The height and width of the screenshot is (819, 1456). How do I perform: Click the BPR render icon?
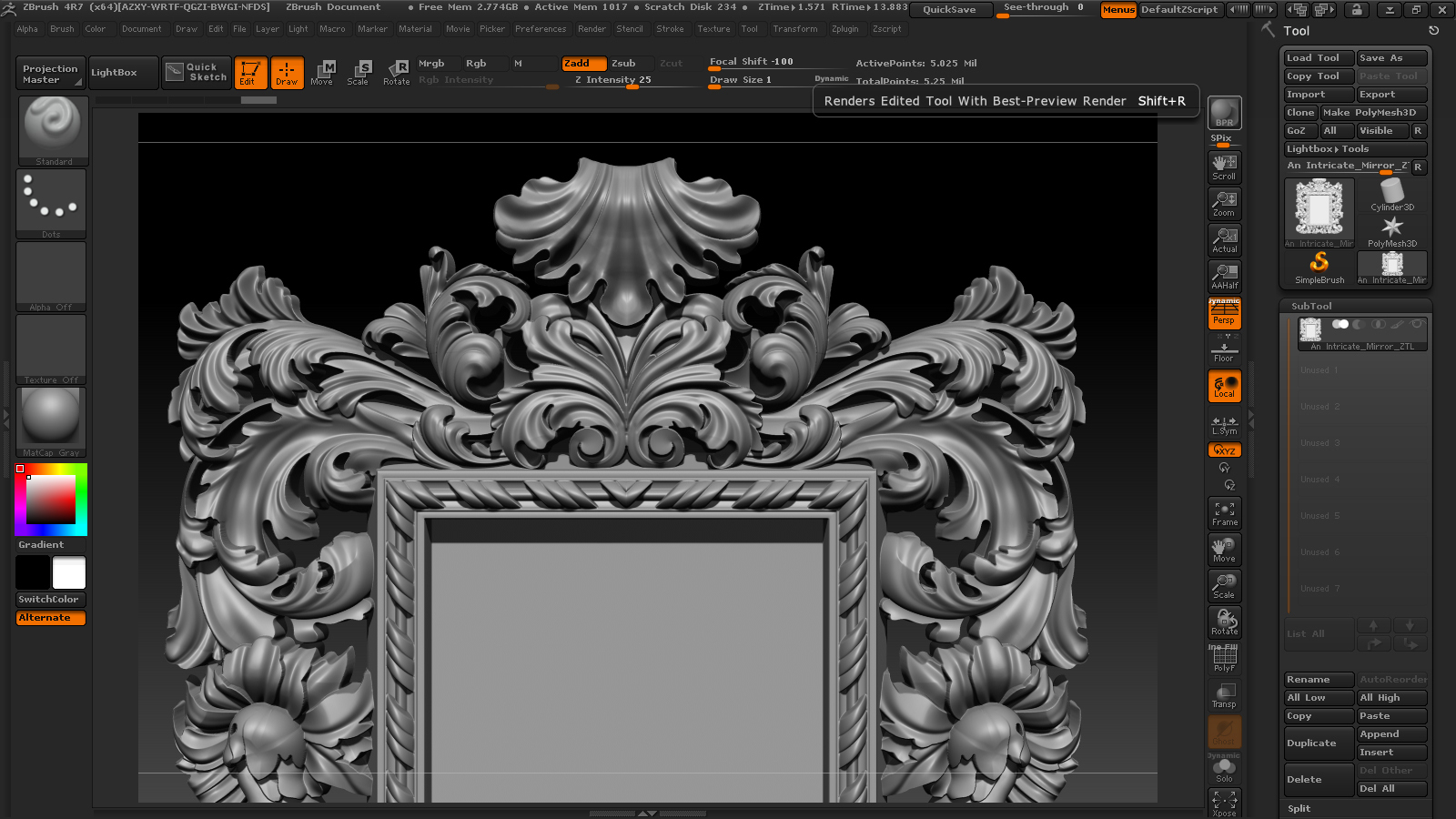1224,113
